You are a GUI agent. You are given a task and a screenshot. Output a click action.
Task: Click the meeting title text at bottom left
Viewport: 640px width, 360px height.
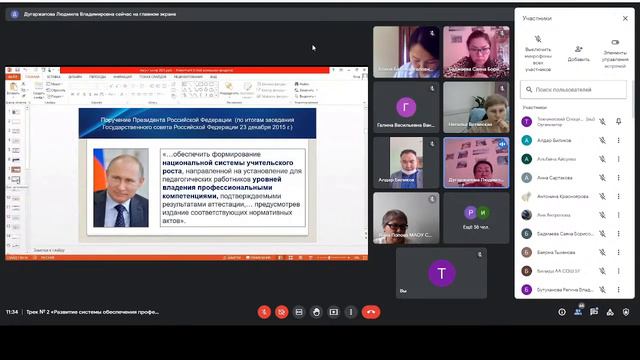coord(93,312)
